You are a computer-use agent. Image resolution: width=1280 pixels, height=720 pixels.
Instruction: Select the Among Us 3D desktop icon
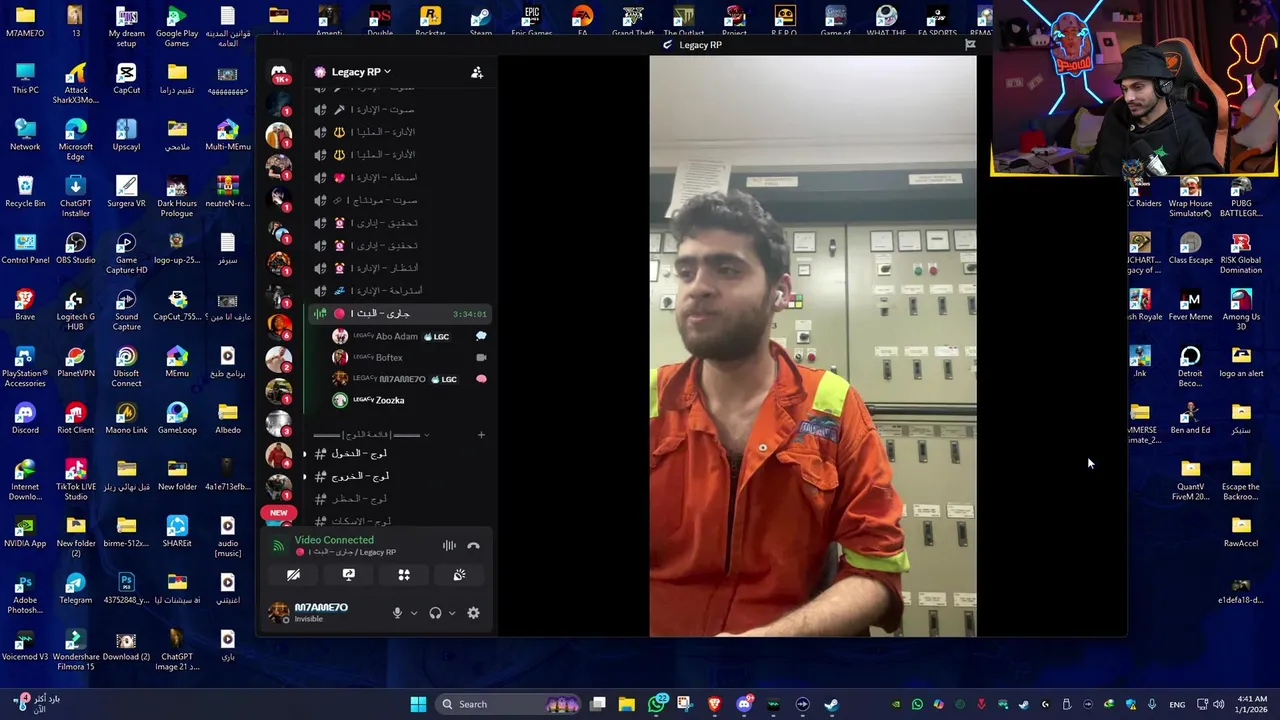pos(1241,309)
